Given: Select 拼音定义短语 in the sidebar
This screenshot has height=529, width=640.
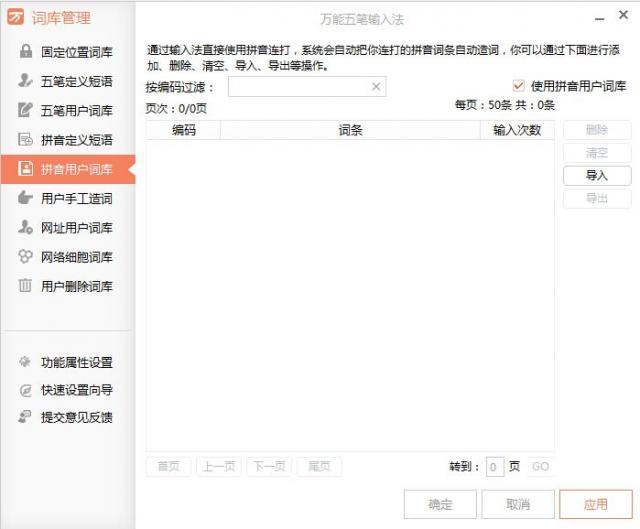Looking at the screenshot, I should (x=68, y=140).
